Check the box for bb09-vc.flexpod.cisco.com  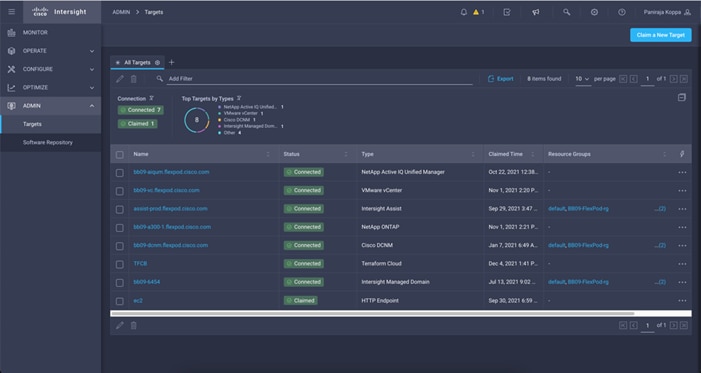[x=119, y=191]
